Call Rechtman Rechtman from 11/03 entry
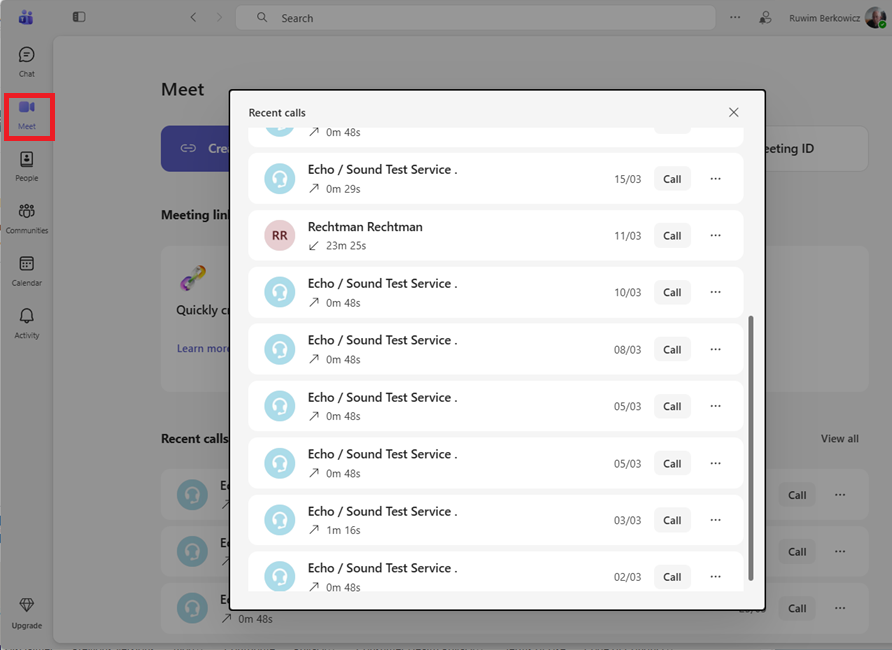This screenshot has width=892, height=650. click(x=672, y=235)
